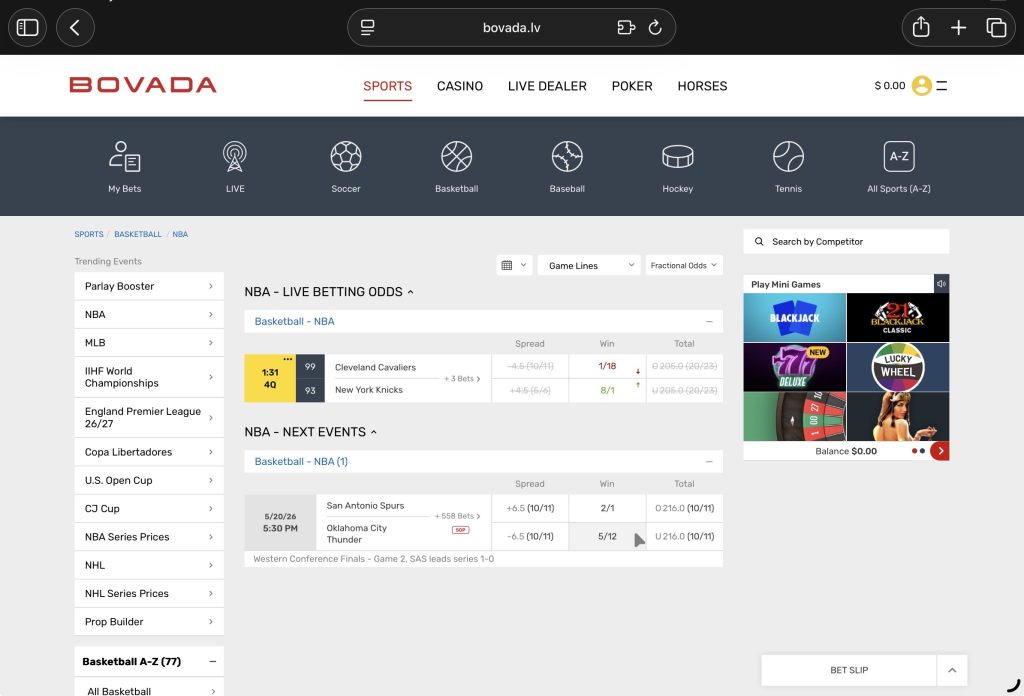This screenshot has width=1024, height=696.
Task: Open the Fractional Odds dropdown
Action: [684, 265]
